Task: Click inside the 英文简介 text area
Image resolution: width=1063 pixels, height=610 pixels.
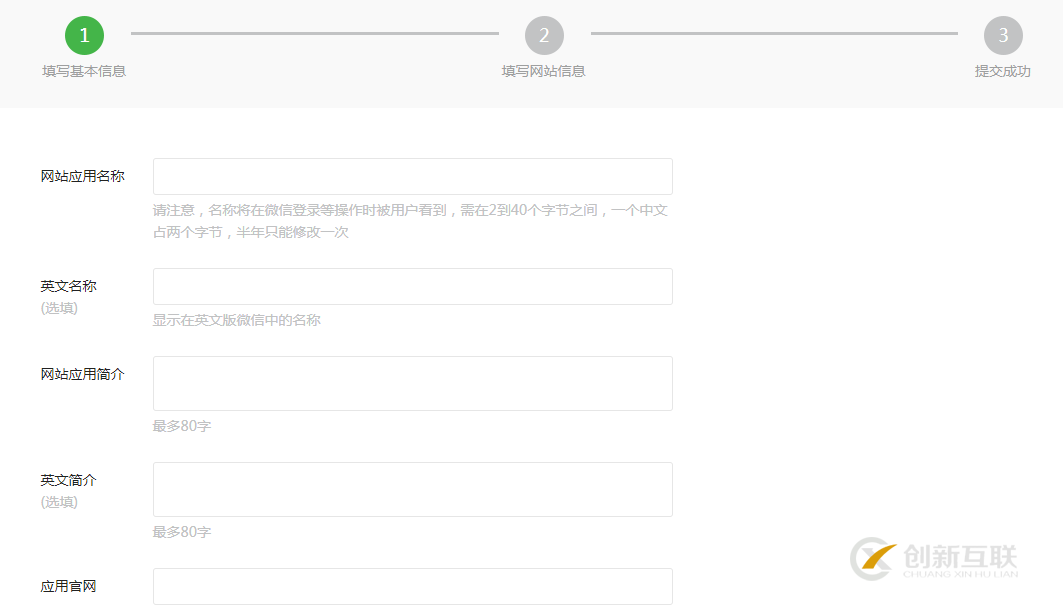Action: (x=412, y=489)
